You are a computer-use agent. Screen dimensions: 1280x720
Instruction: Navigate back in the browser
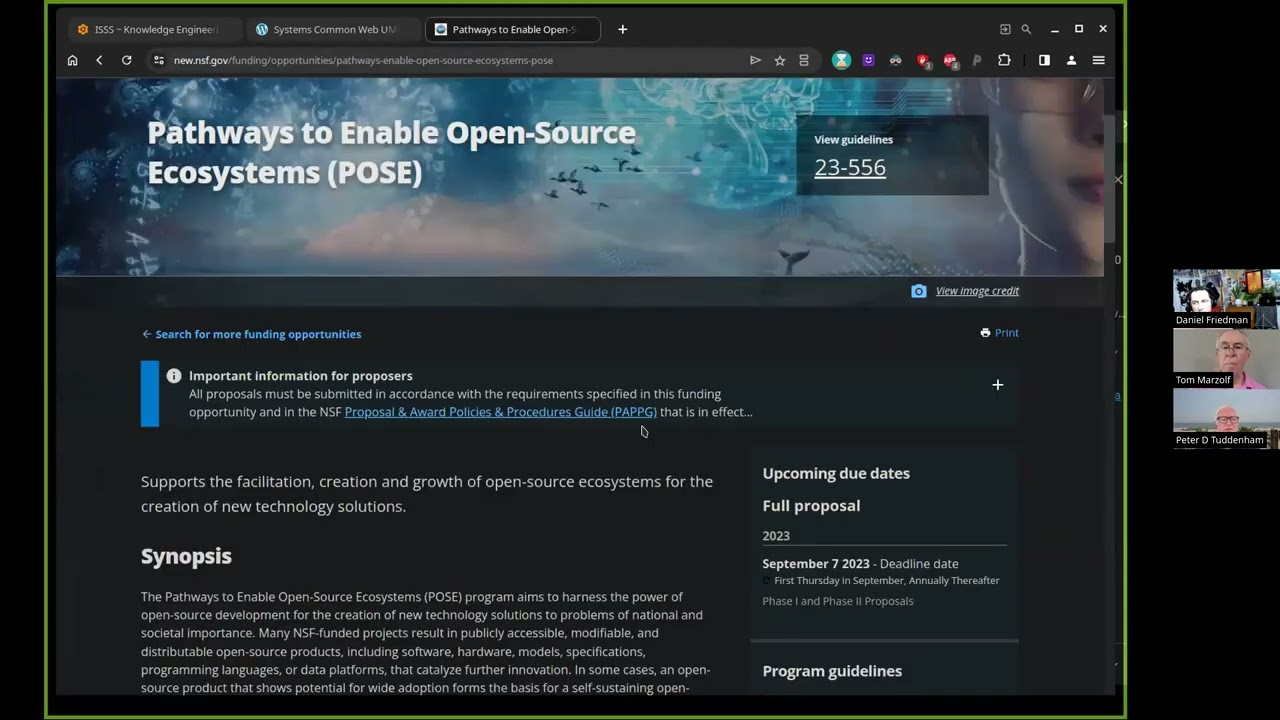[99, 60]
